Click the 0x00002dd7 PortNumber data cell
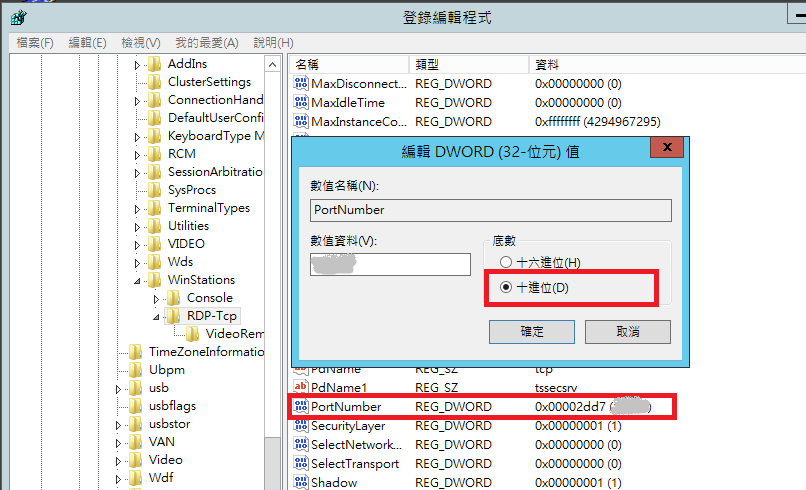 coord(593,406)
